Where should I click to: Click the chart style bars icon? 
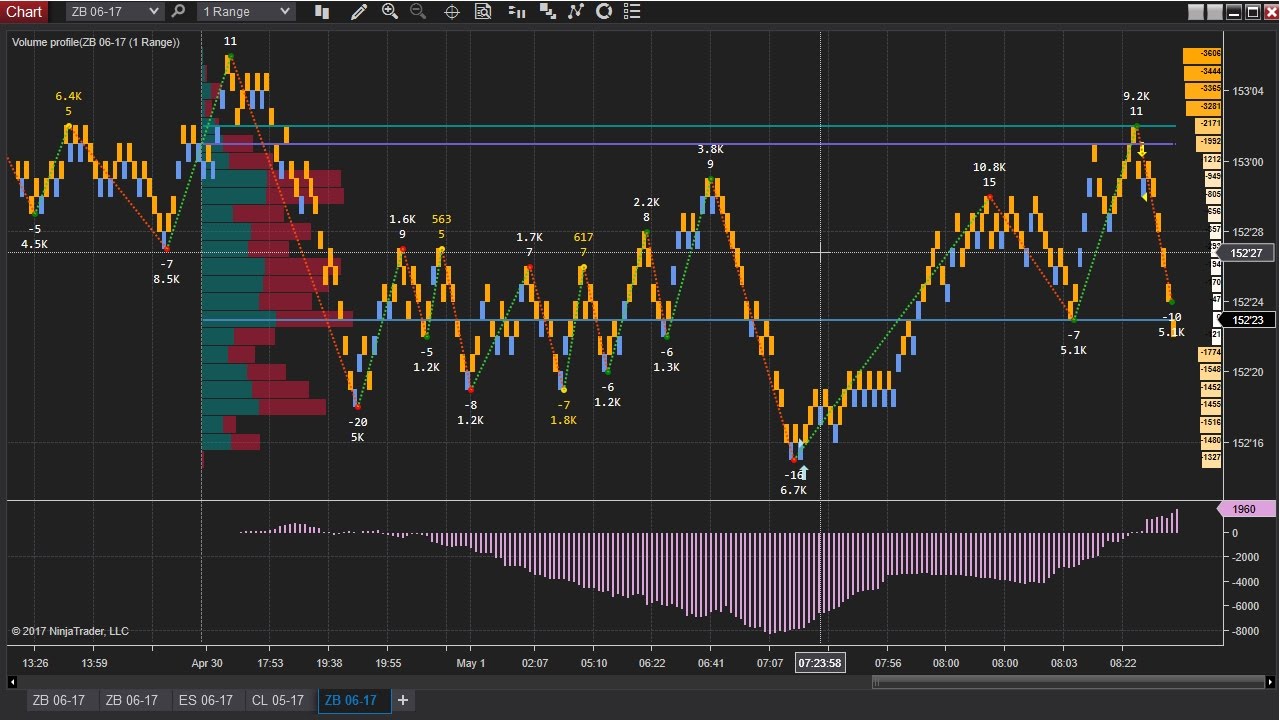click(x=322, y=11)
